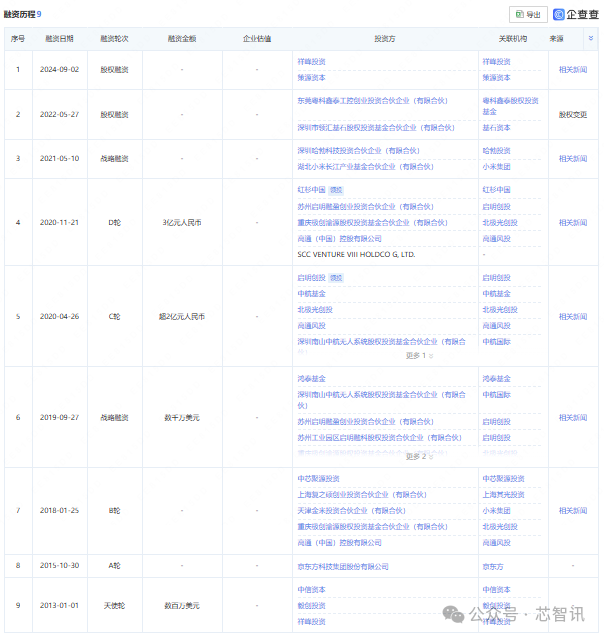The height and width of the screenshot is (638, 604).
Task: Open related institution 京东方
Action: click(x=493, y=566)
